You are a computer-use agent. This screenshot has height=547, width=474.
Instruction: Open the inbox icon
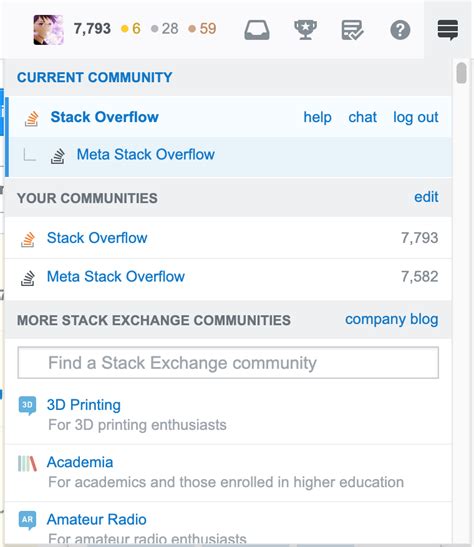[x=257, y=30]
